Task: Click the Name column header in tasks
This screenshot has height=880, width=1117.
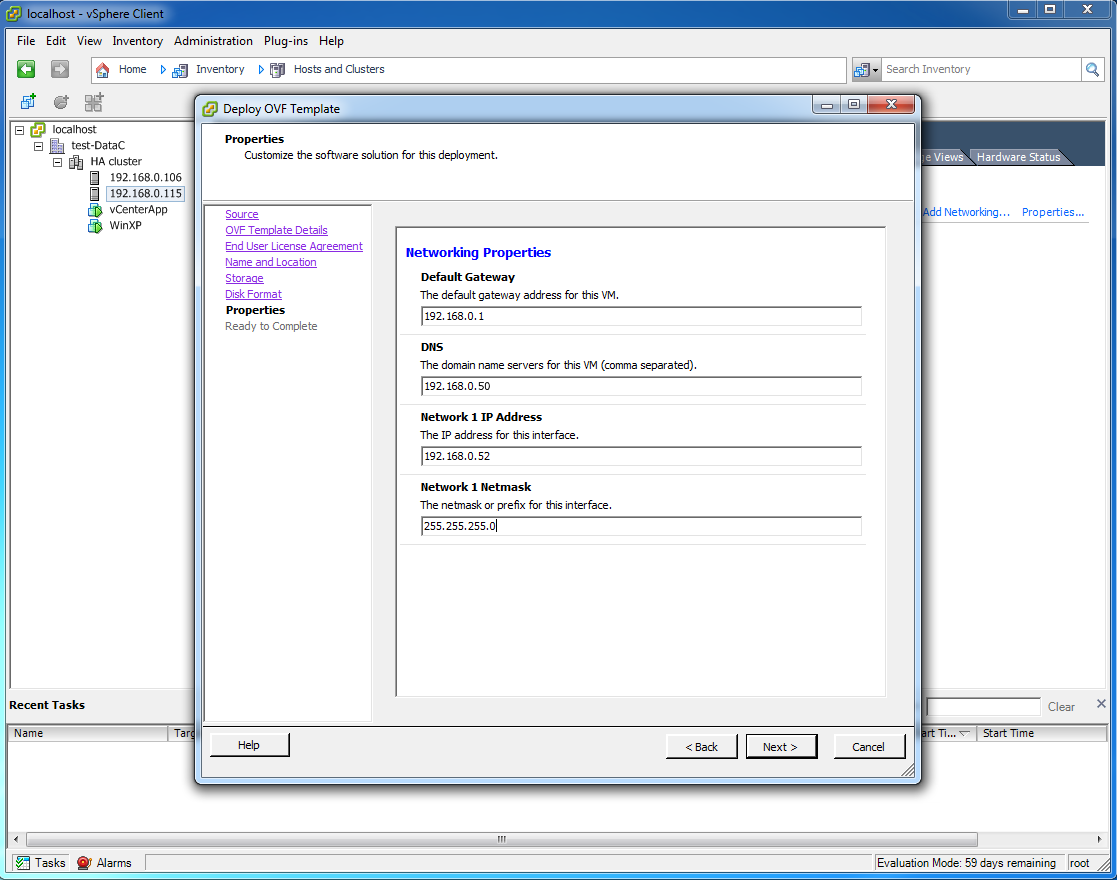Action: coord(88,733)
